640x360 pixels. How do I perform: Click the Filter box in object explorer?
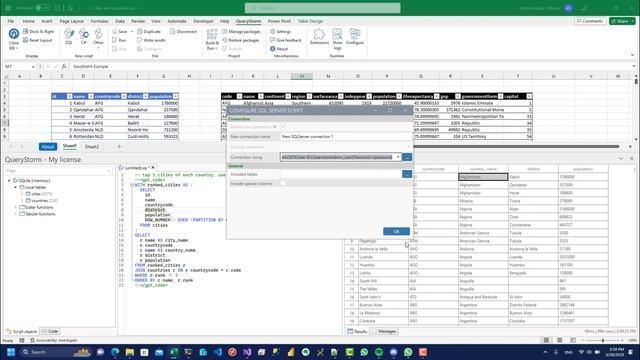point(58,171)
